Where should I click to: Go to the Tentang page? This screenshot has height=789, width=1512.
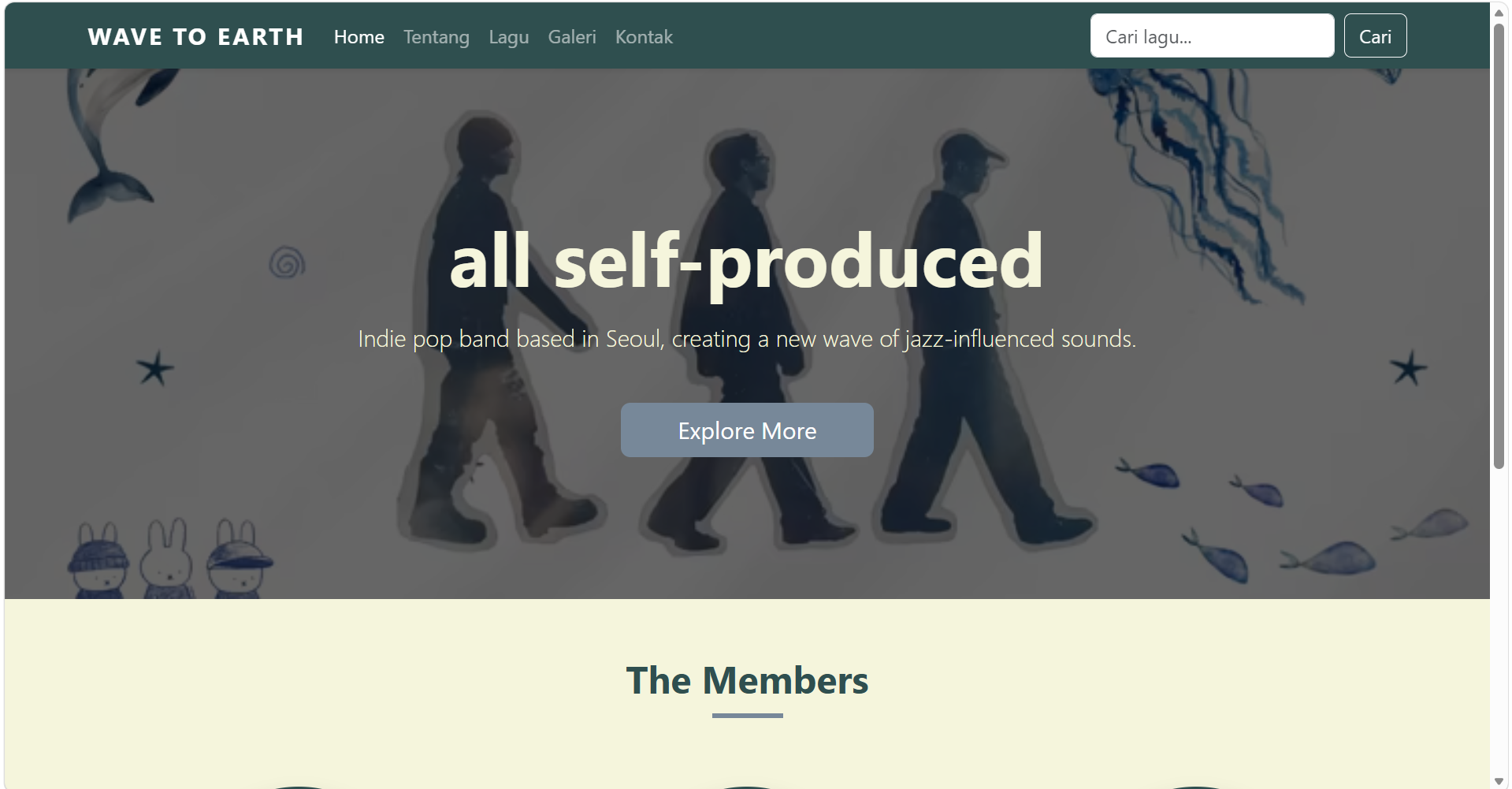click(437, 37)
